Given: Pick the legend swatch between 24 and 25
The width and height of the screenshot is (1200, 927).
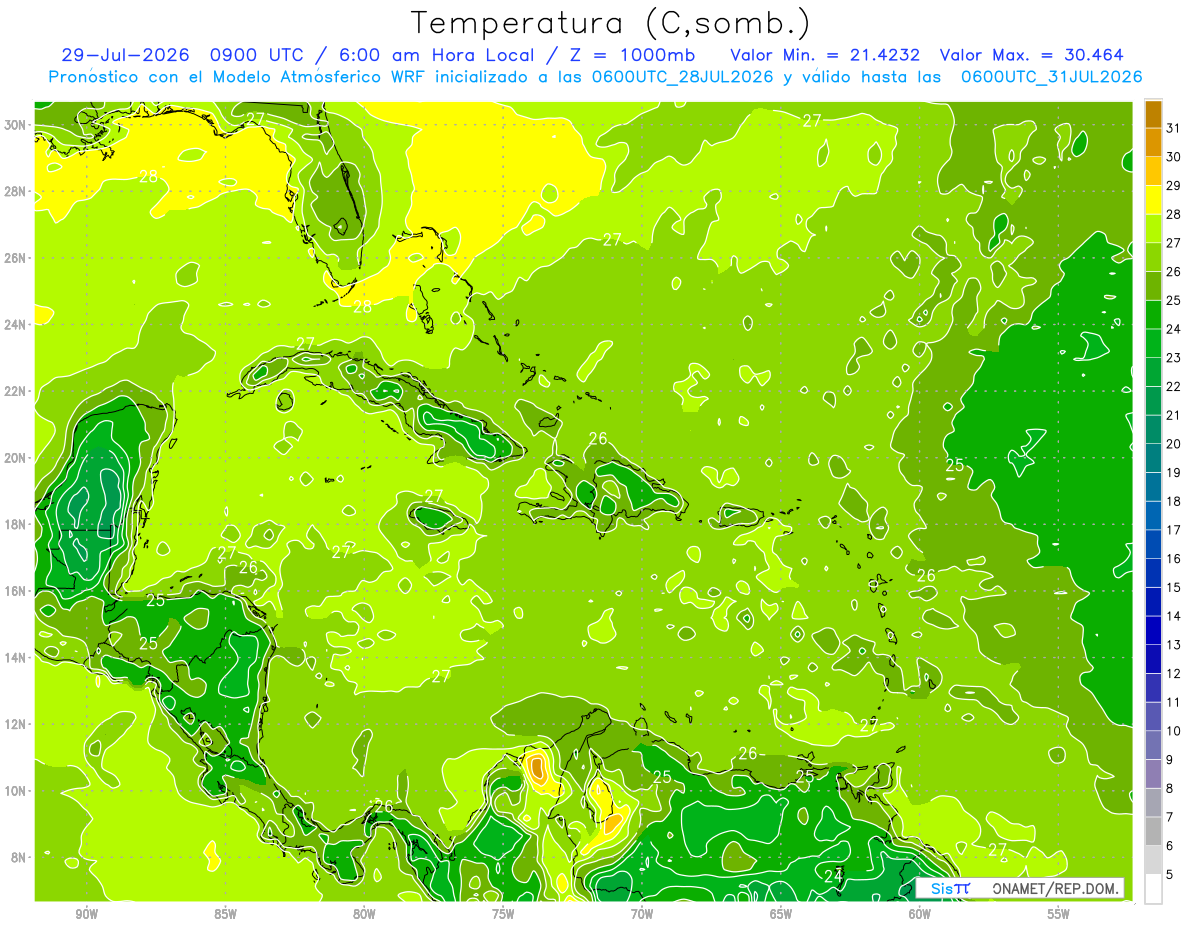Looking at the screenshot, I should tap(1153, 315).
